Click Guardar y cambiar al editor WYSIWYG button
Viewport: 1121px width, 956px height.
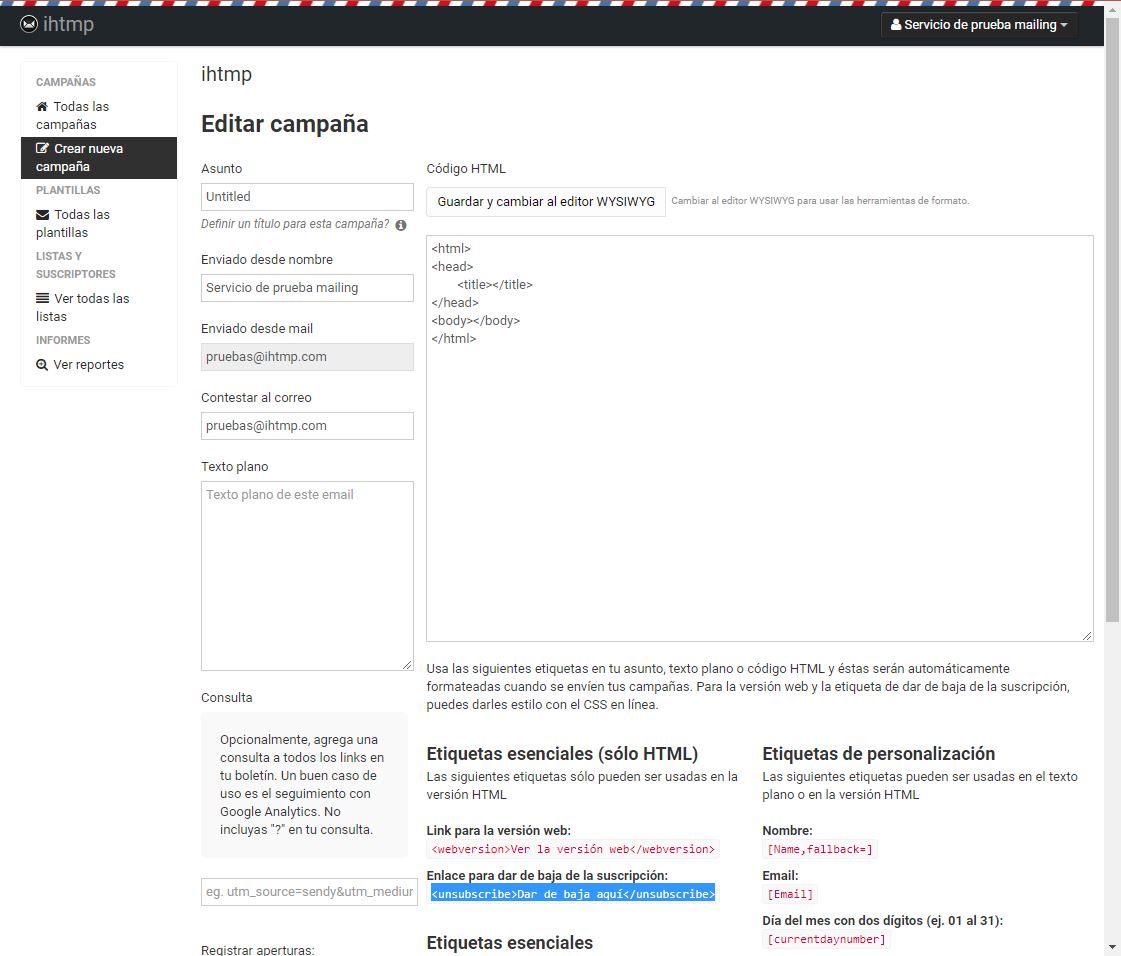tap(546, 202)
